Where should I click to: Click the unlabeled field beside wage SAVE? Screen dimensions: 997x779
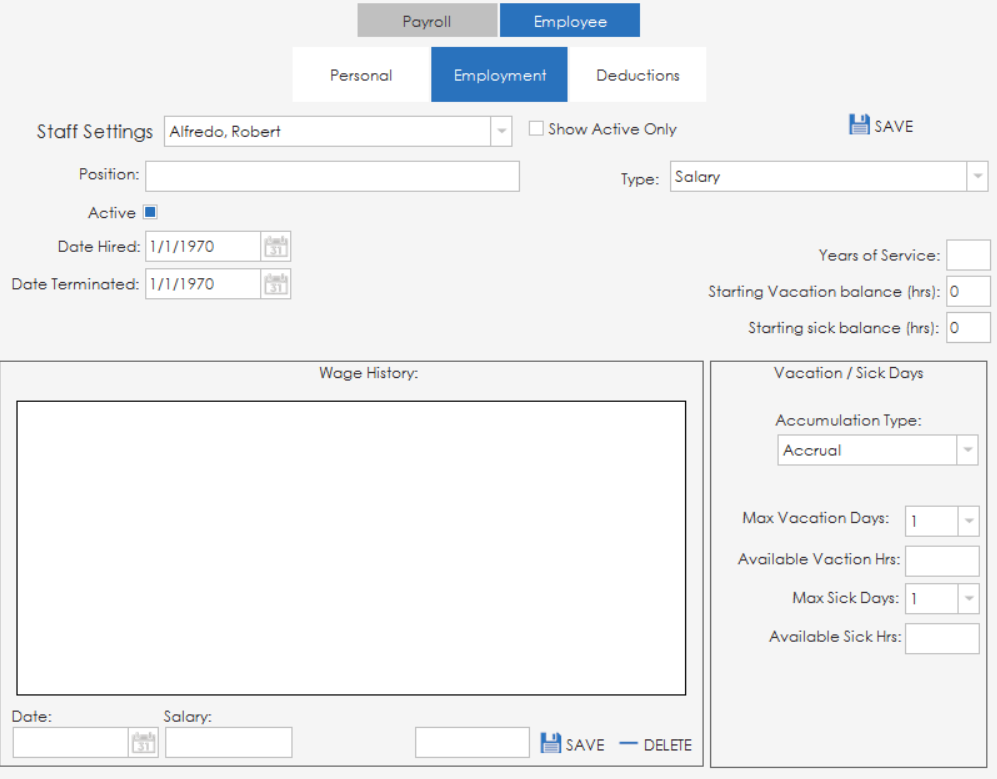tap(472, 742)
